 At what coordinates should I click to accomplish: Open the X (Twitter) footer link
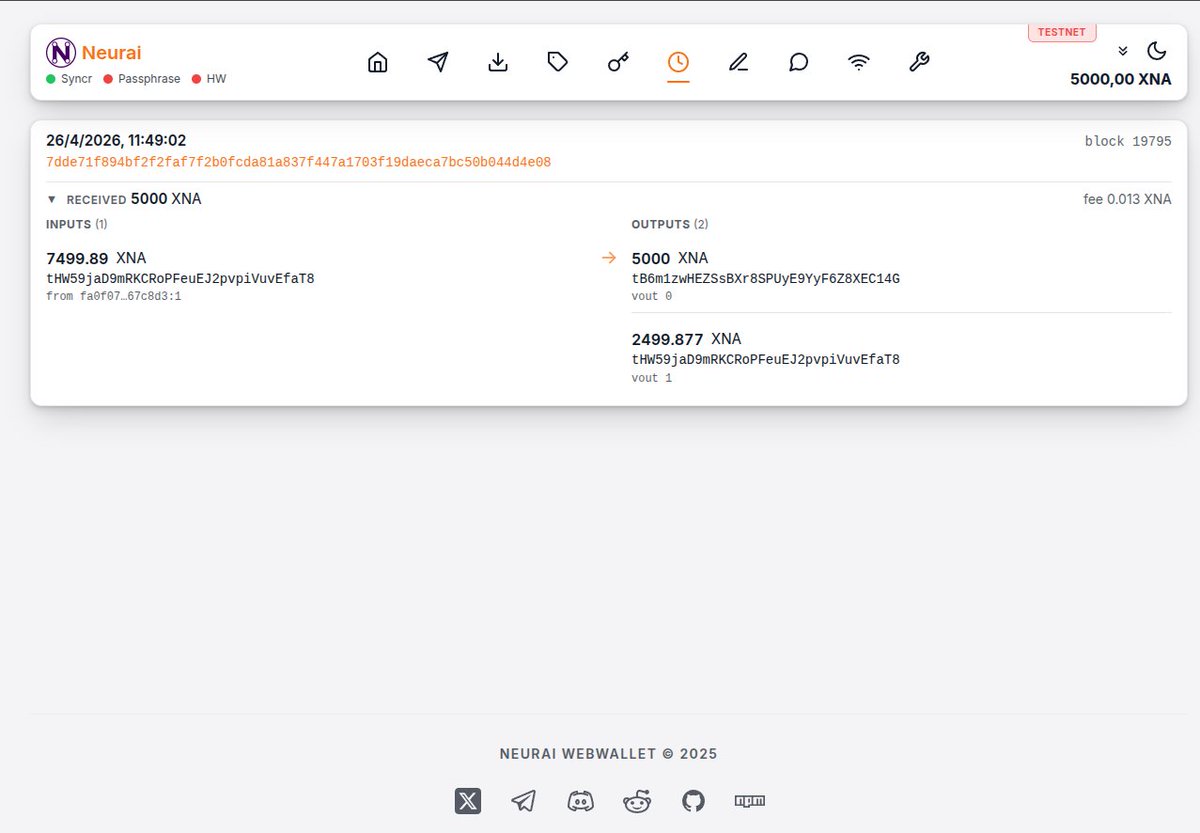(468, 801)
